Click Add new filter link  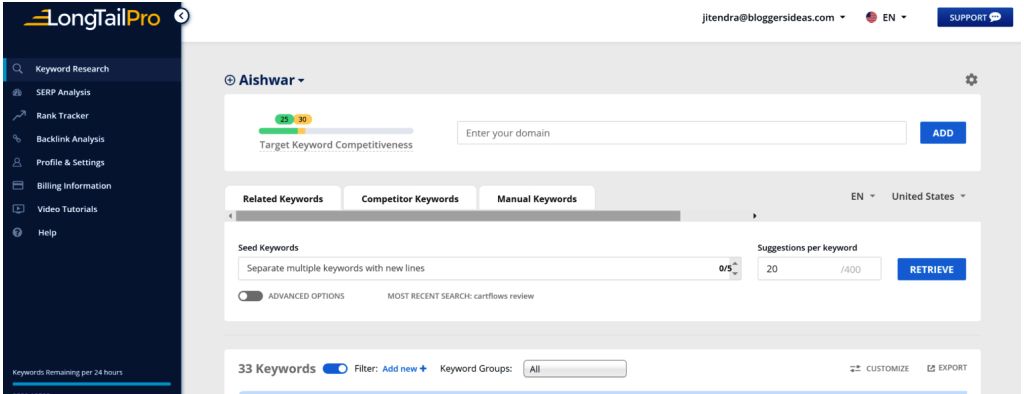click(x=404, y=369)
